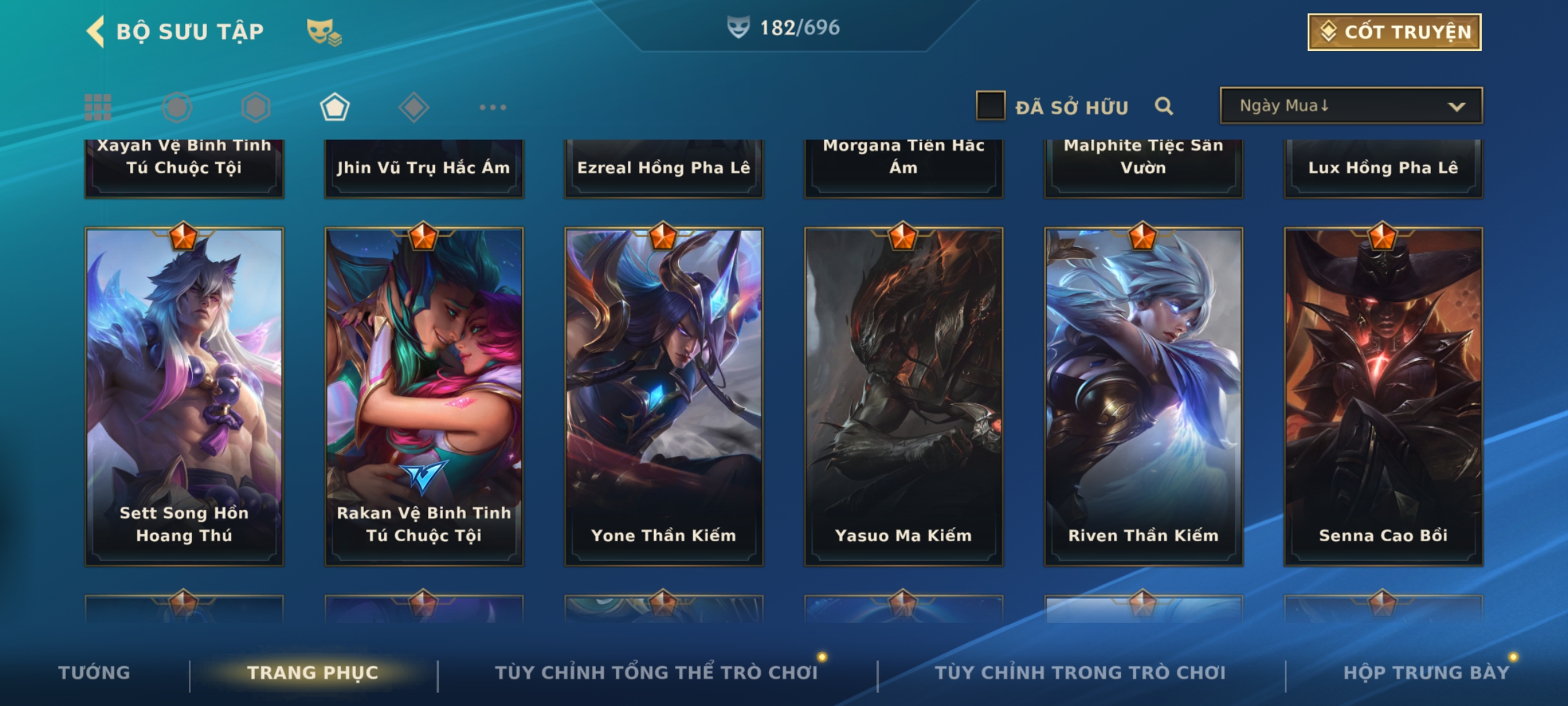Open the Sett Song Hồn Hoang Thú skin
The width and height of the screenshot is (1568, 706).
click(184, 396)
